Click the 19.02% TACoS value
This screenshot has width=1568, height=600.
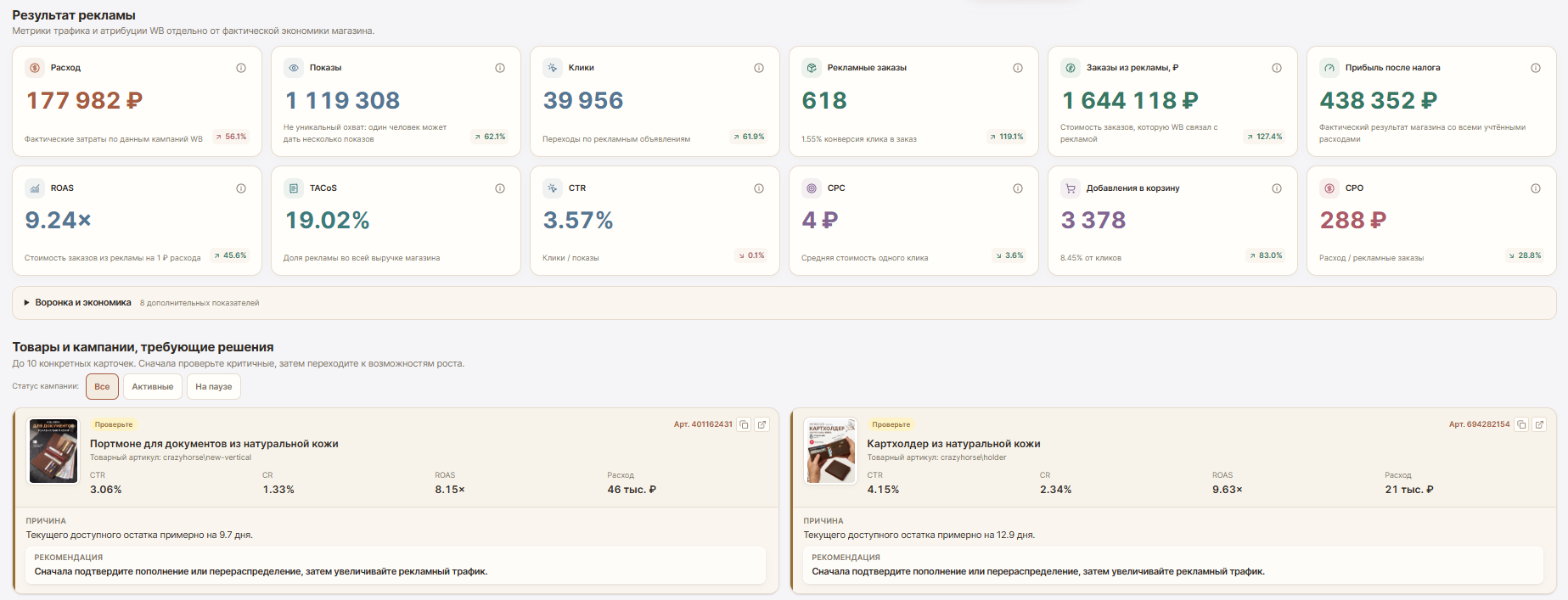click(x=327, y=221)
